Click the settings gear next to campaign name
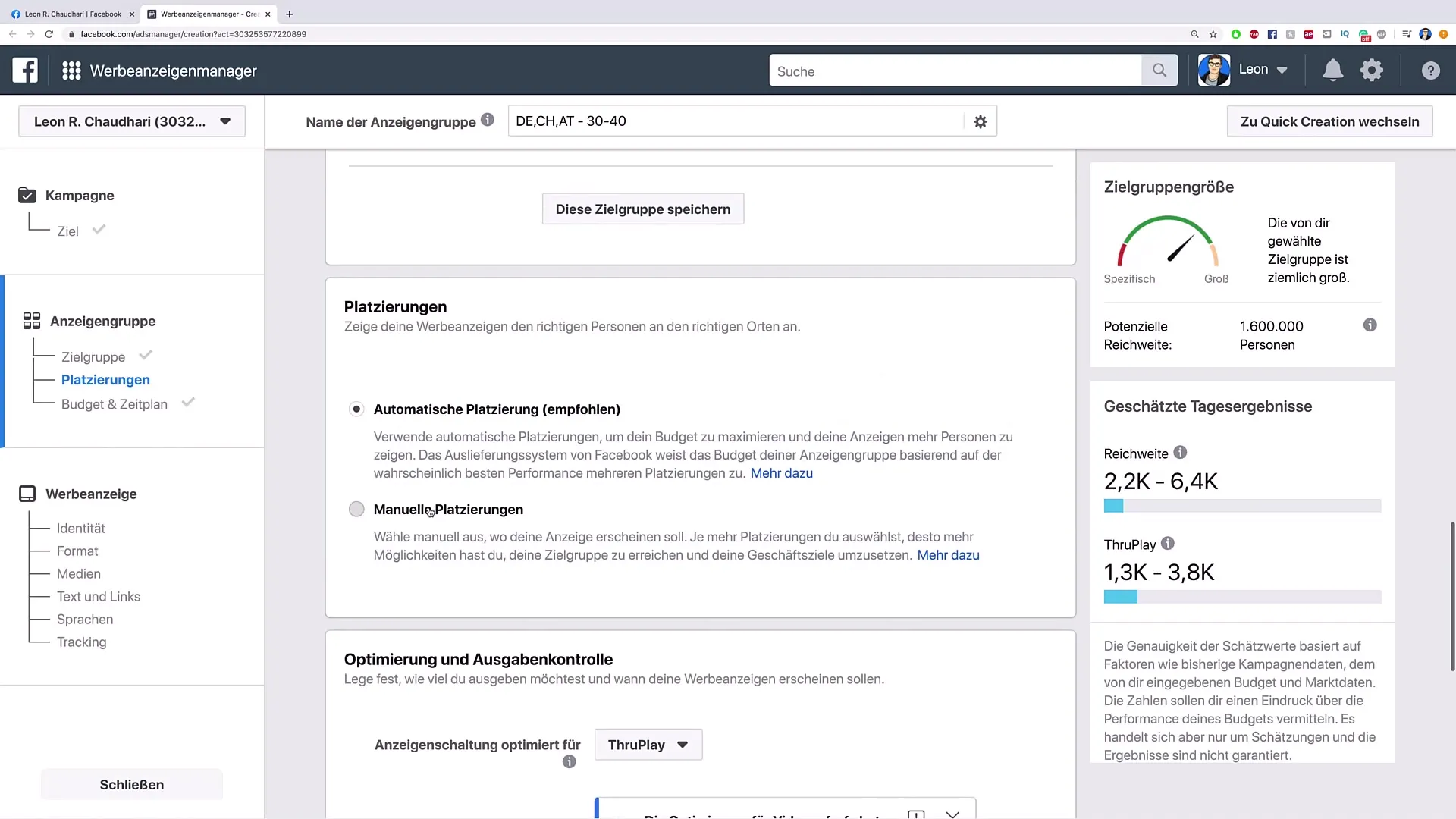Image resolution: width=1456 pixels, height=819 pixels. click(x=980, y=121)
